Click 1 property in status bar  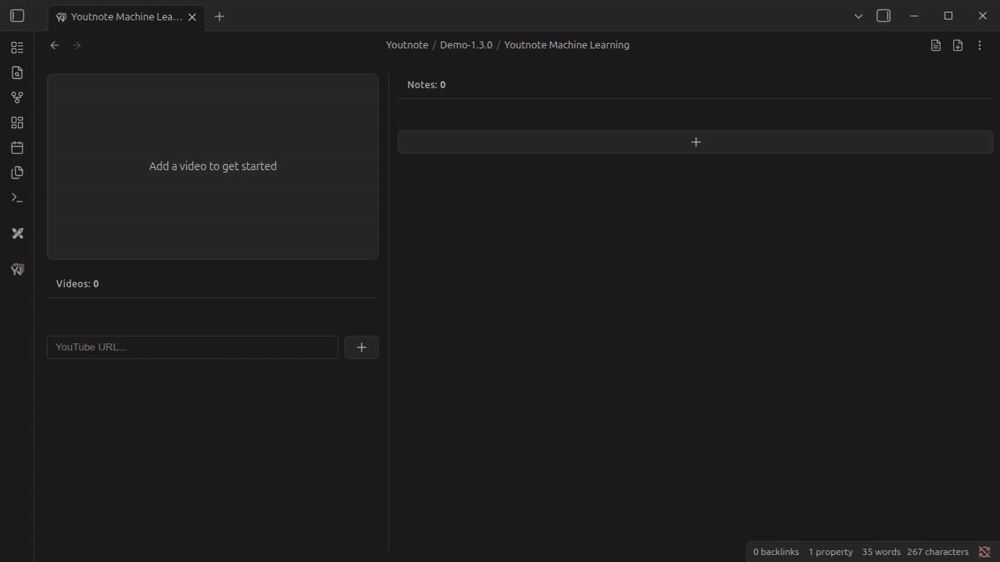[830, 552]
